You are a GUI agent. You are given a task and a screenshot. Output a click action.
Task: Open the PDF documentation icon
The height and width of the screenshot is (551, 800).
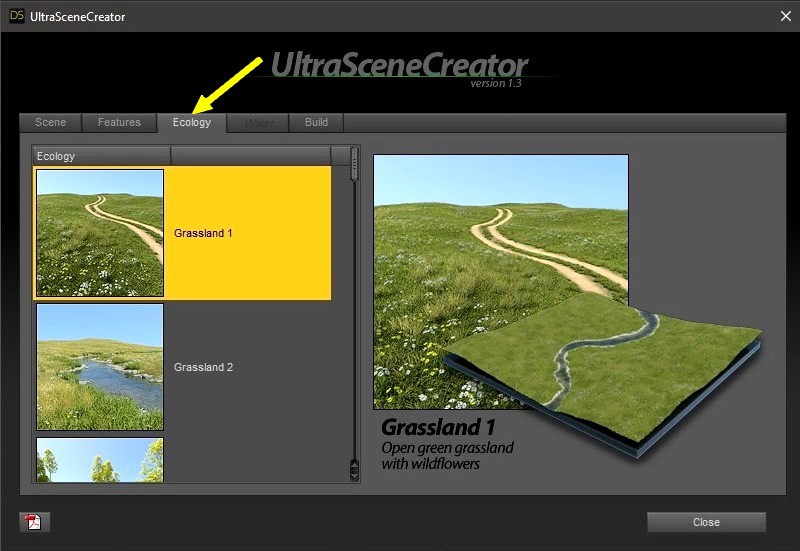coord(34,522)
